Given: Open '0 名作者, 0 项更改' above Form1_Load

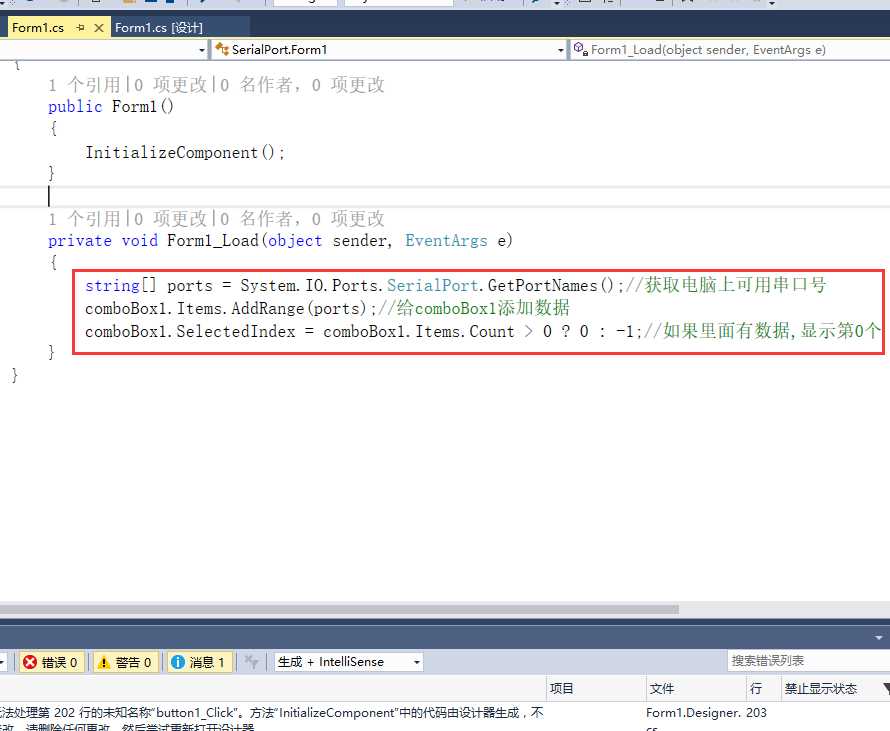Looking at the screenshot, I should point(303,219).
